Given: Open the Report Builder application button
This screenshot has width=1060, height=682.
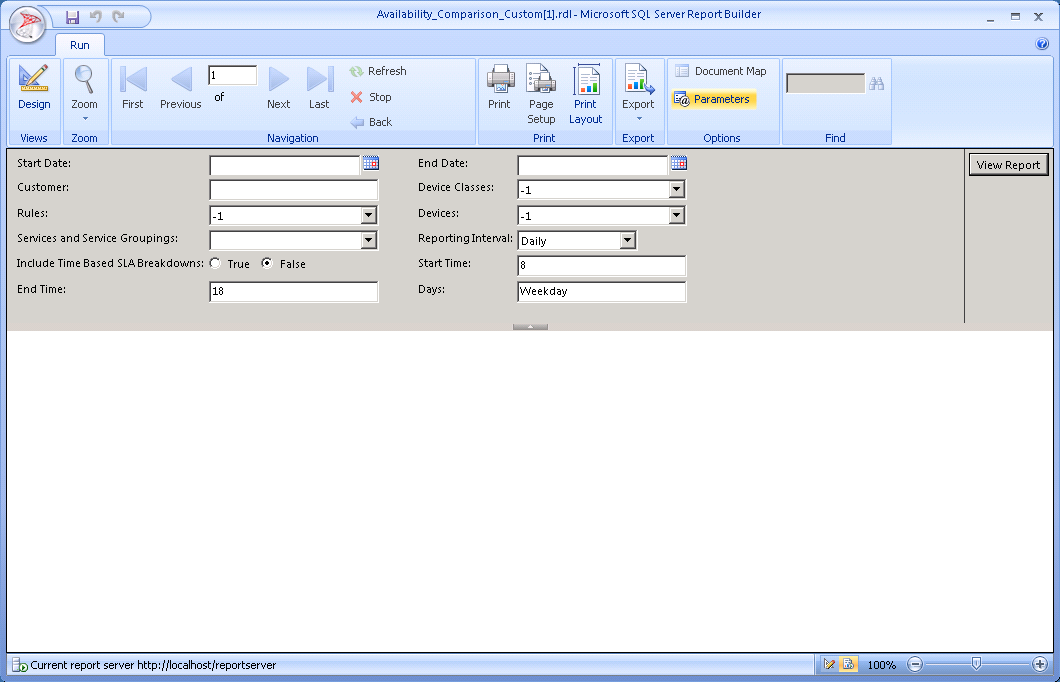Looking at the screenshot, I should point(27,24).
